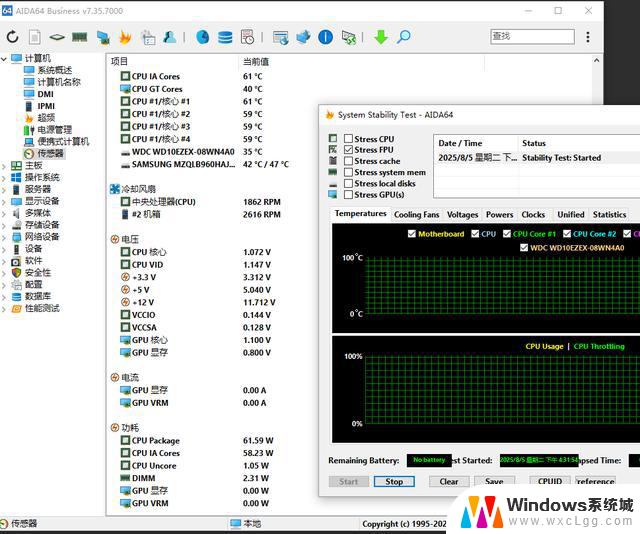
Task: Click the 项目 column header
Action: coord(119,61)
